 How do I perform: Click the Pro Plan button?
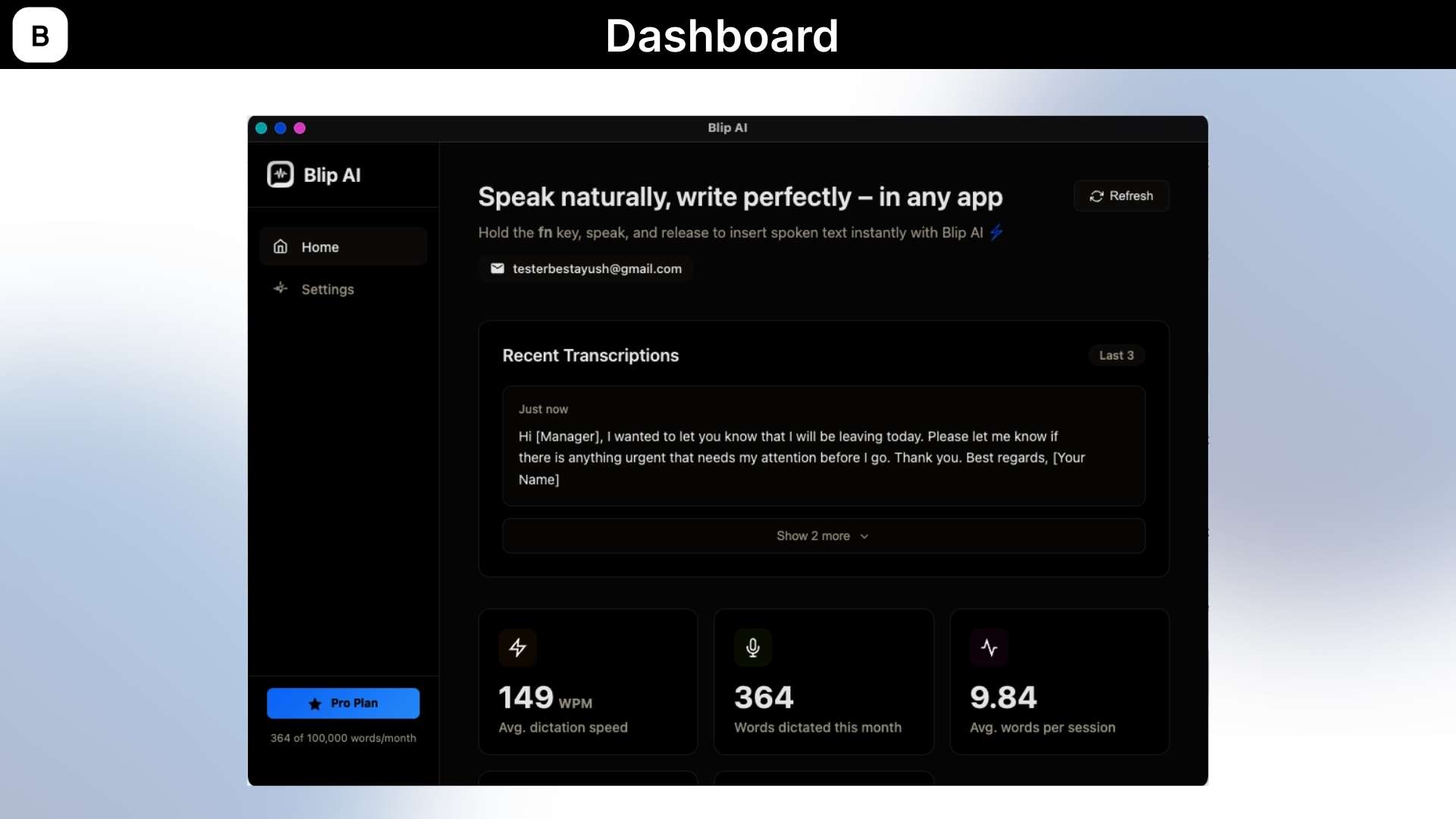tap(343, 703)
